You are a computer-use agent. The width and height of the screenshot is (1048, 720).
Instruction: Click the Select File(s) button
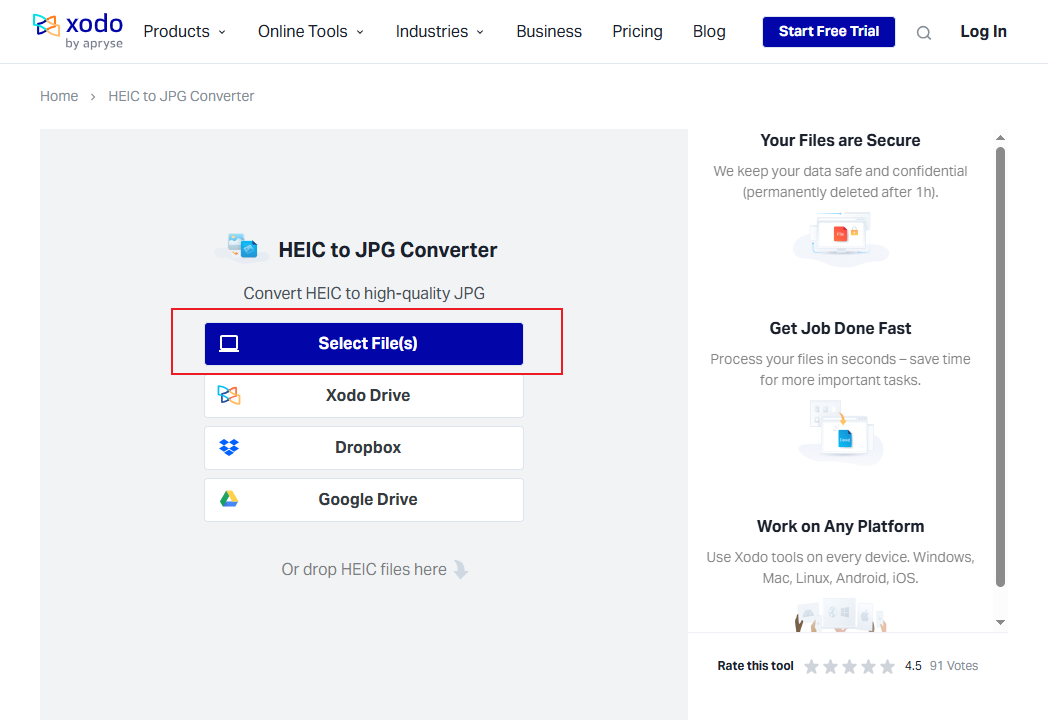(x=363, y=342)
